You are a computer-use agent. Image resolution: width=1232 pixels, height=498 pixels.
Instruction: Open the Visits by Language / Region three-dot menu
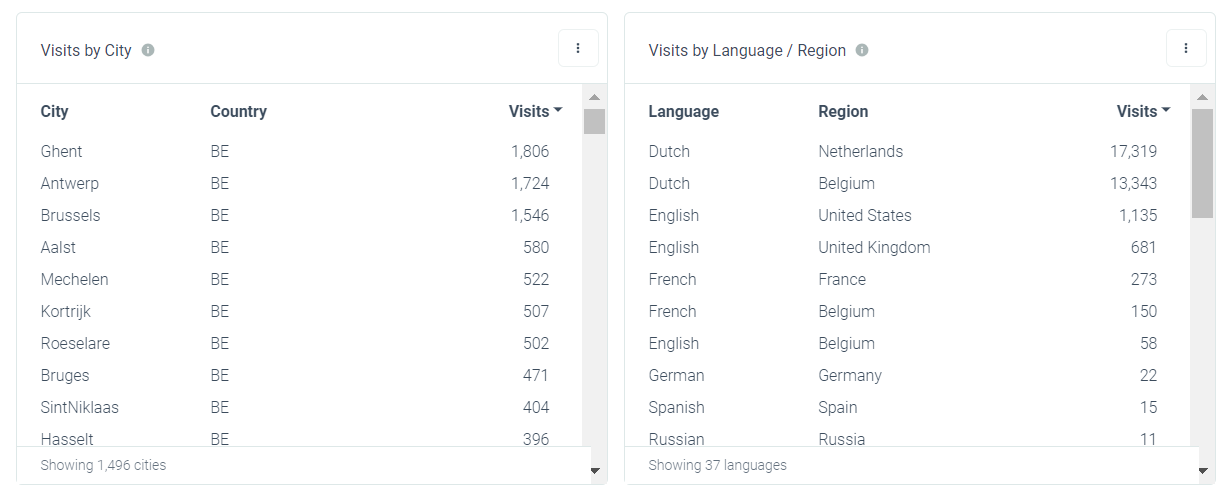pyautogui.click(x=1186, y=48)
